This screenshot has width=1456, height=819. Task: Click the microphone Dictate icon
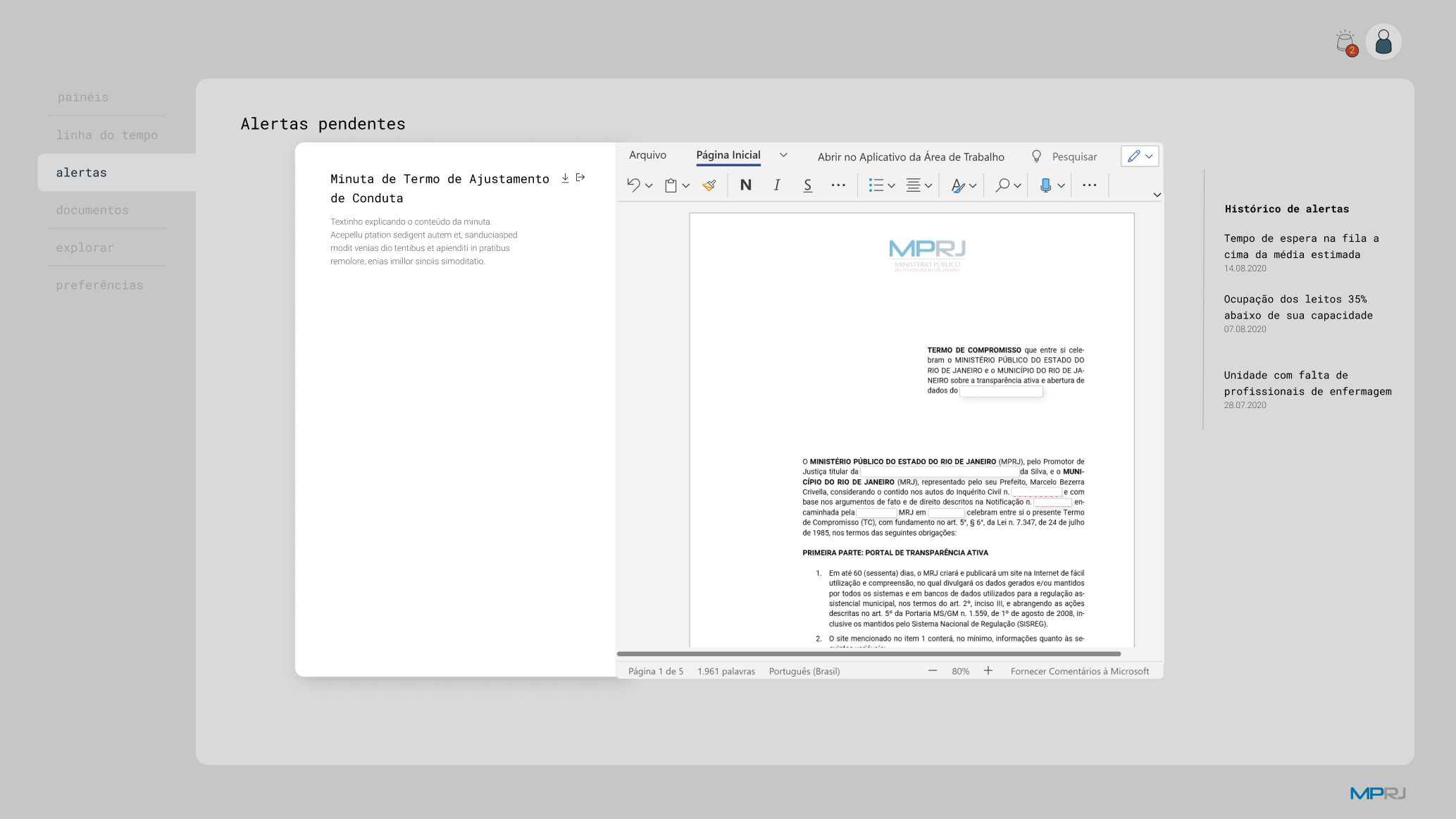pos(1045,185)
